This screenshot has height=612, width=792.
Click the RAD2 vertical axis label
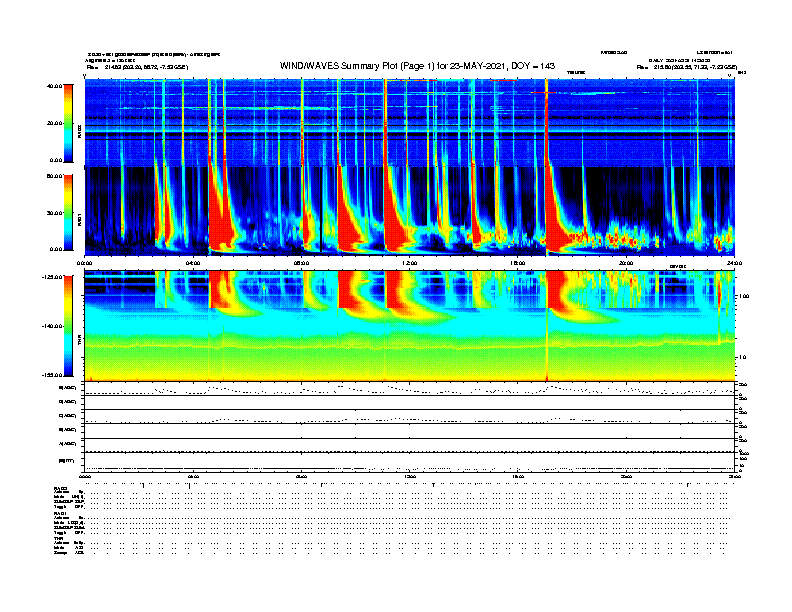(x=79, y=131)
